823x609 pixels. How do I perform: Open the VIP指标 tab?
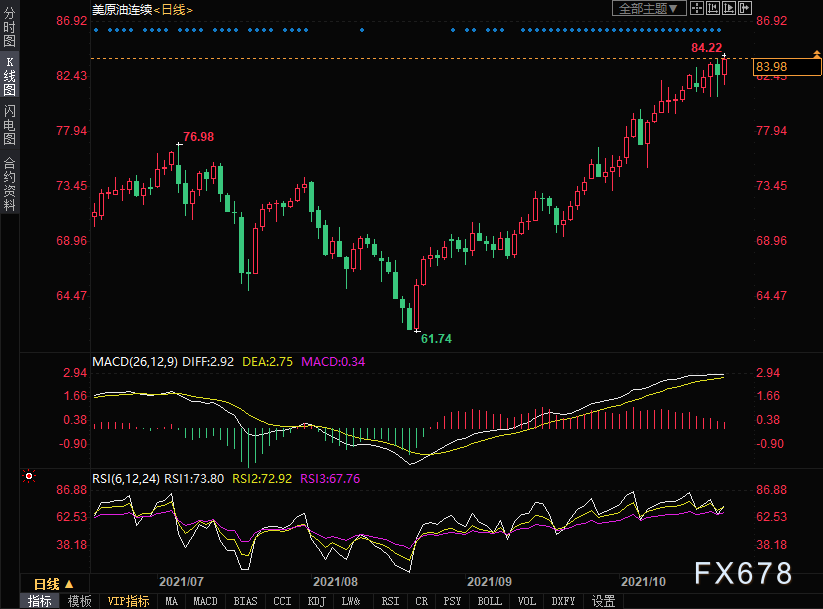pos(129,601)
